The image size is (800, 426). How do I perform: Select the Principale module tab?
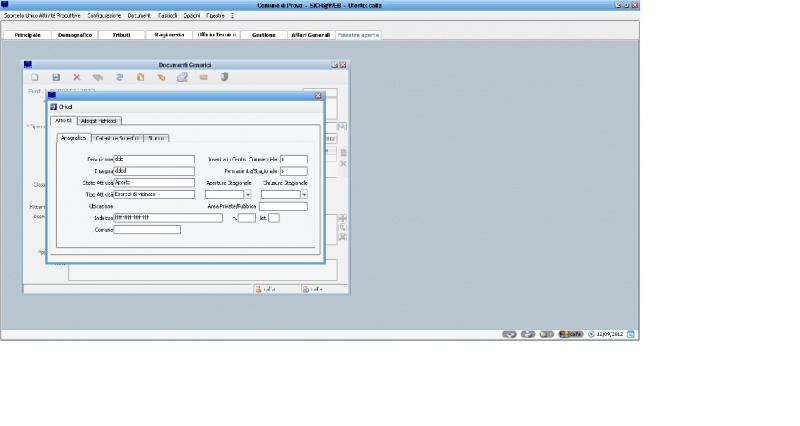[28, 35]
